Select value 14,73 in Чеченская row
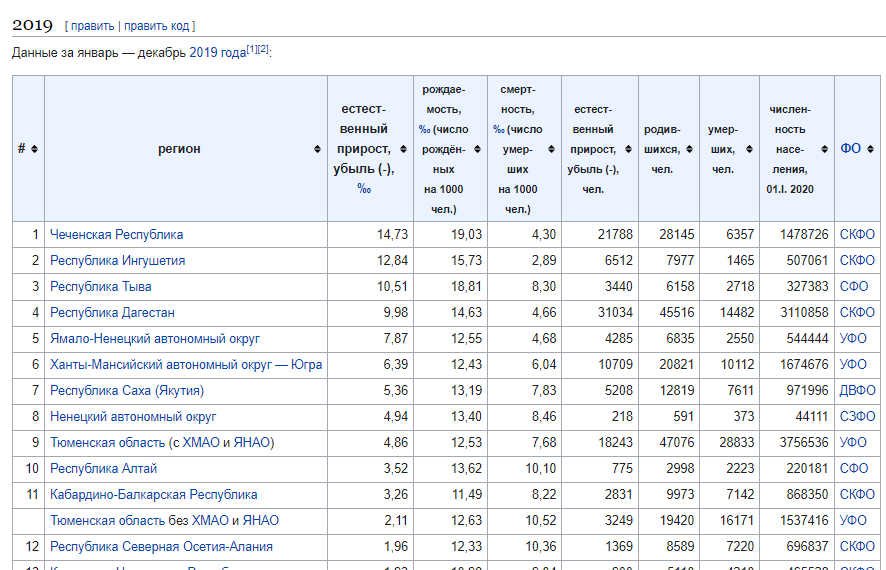Image resolution: width=886 pixels, height=570 pixels. 393,234
